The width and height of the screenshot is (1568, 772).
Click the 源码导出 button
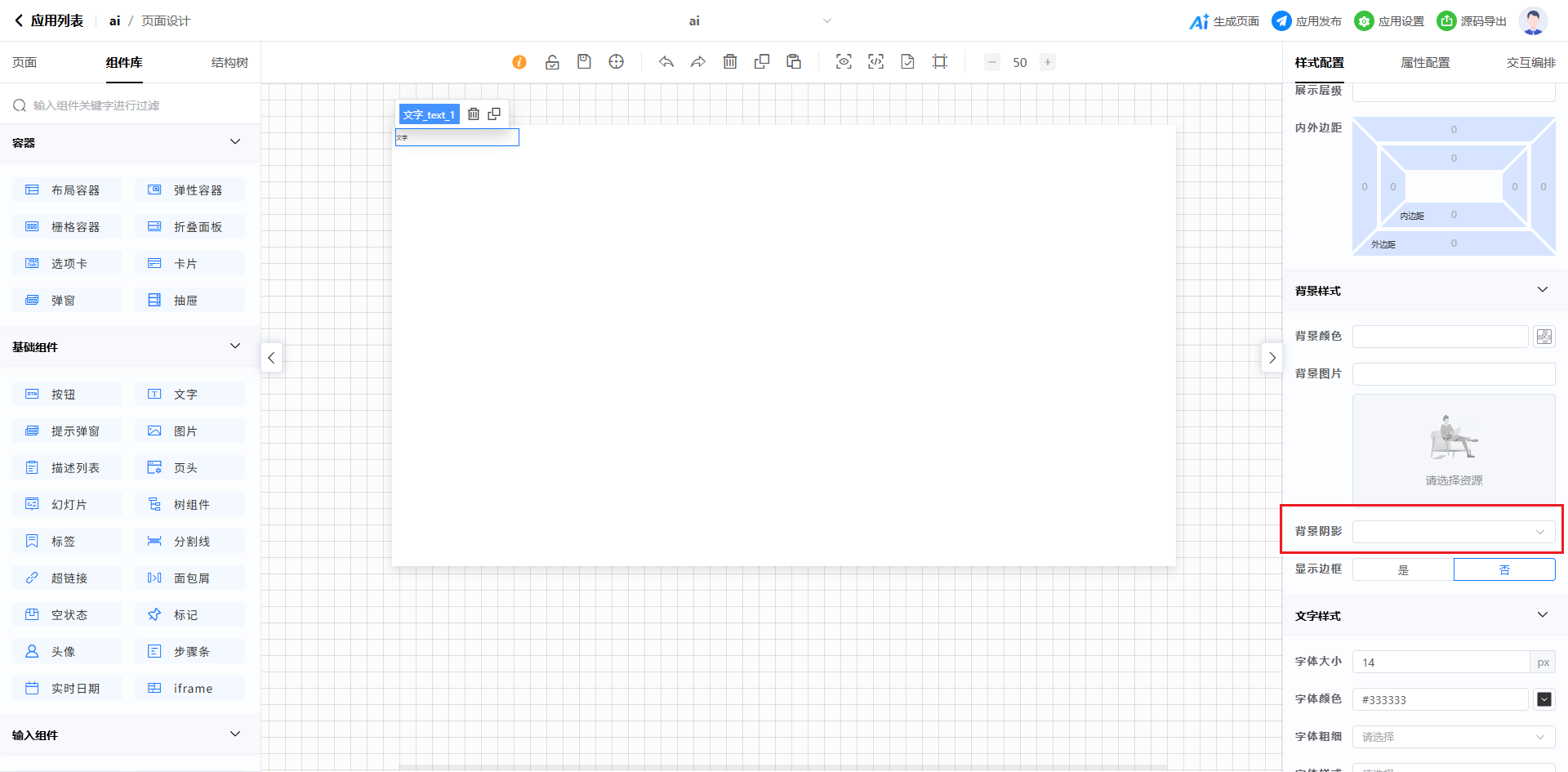pos(1472,21)
